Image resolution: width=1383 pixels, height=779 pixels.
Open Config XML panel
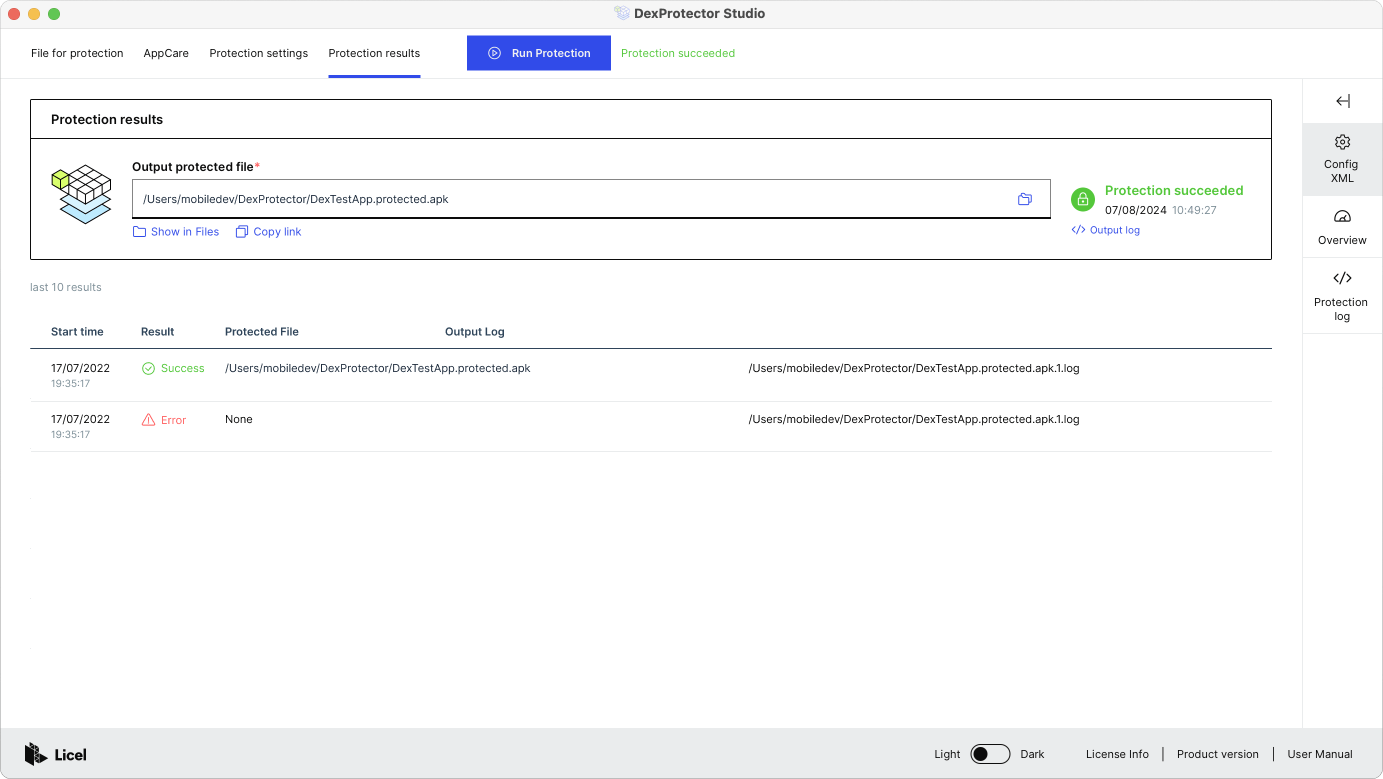pyautogui.click(x=1342, y=159)
